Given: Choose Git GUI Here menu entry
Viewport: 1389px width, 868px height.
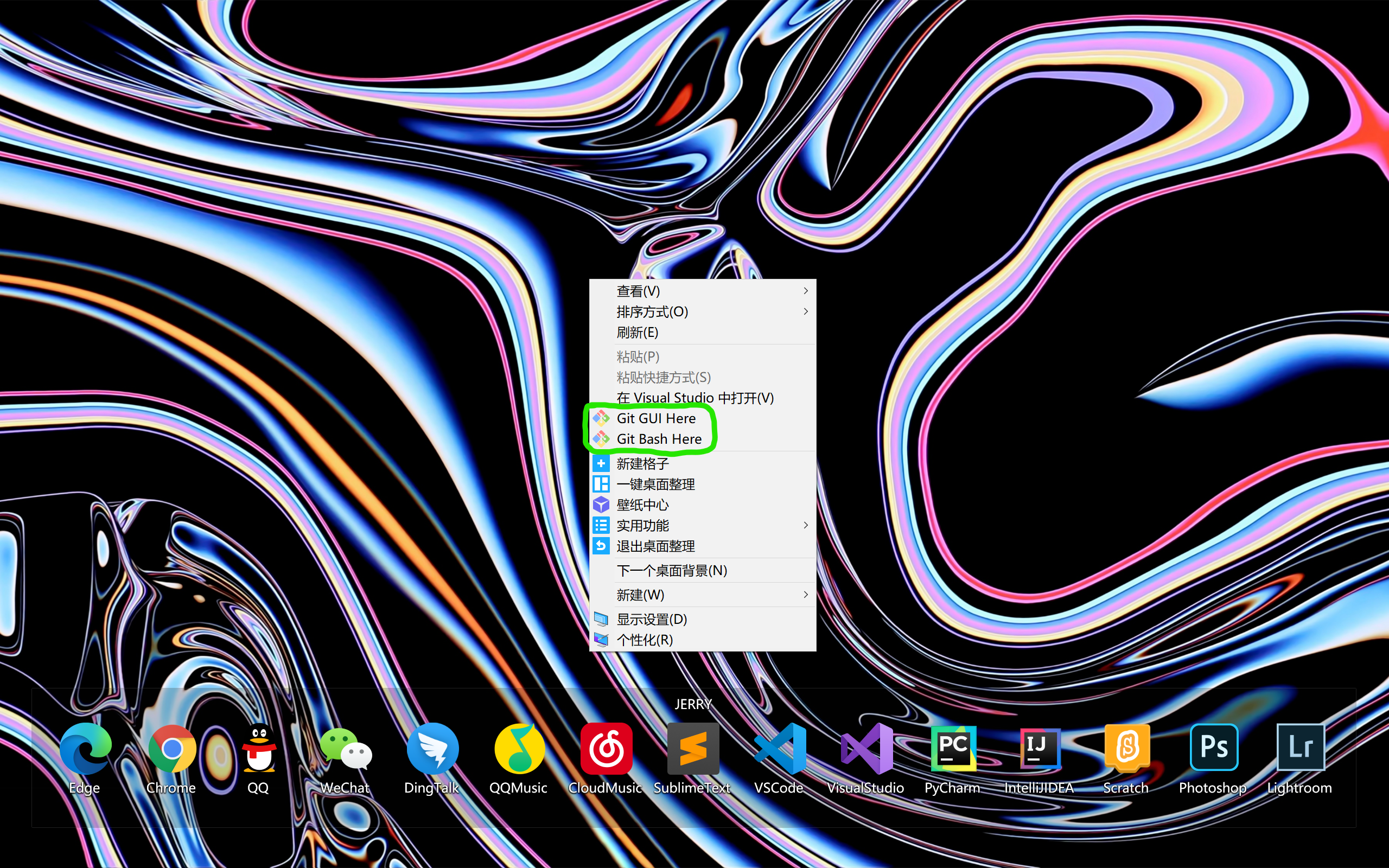Looking at the screenshot, I should tap(703, 418).
